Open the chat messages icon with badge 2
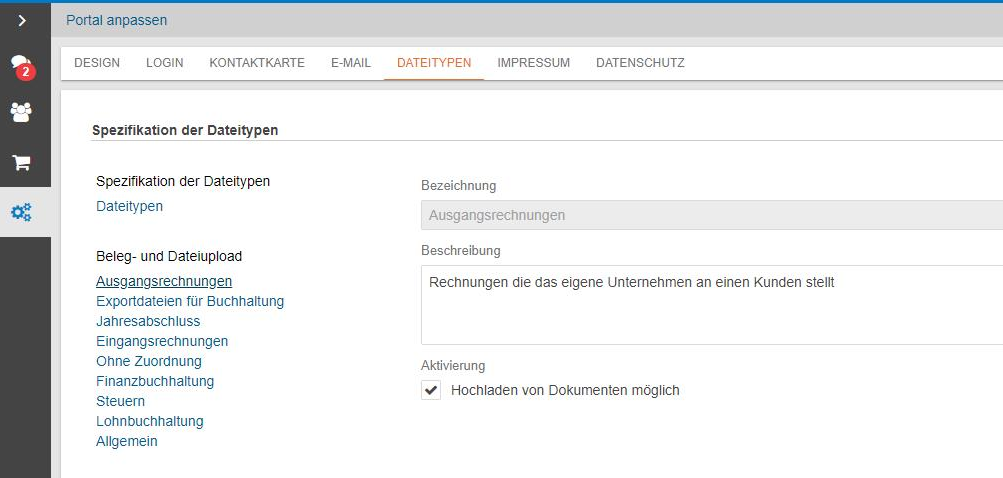The width and height of the screenshot is (1003, 478). coord(22,67)
